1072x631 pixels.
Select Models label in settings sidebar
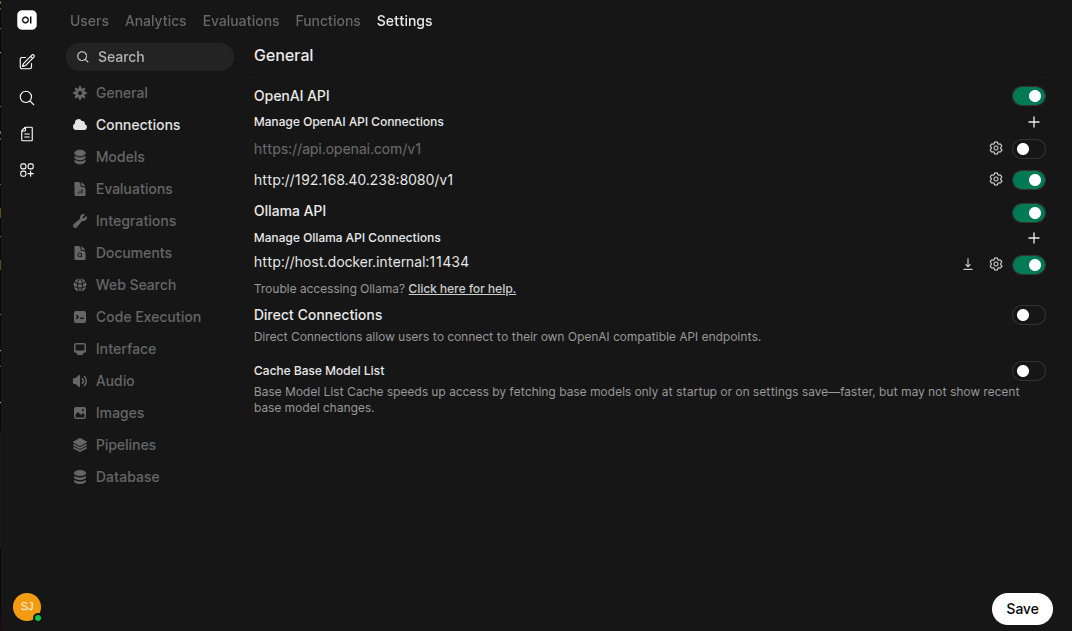click(120, 157)
